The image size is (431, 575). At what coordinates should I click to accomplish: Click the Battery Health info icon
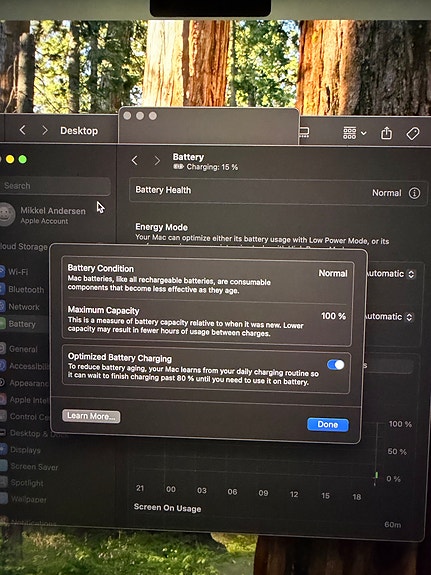[414, 193]
